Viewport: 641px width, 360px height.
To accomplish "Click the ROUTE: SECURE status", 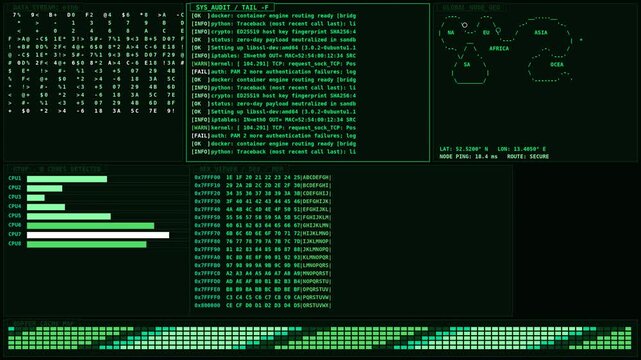I will tap(528, 157).
